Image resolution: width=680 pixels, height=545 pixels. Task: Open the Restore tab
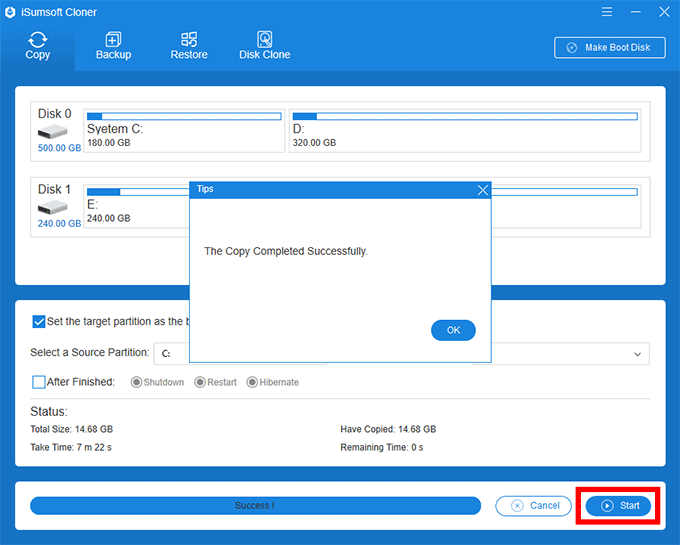click(189, 46)
